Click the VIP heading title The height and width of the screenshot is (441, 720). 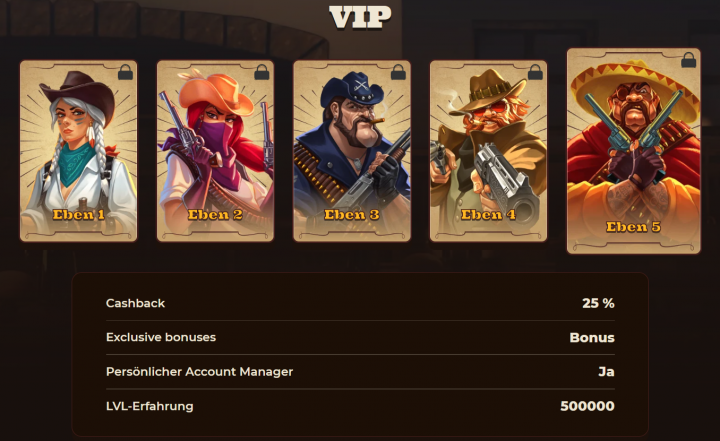[x=360, y=17]
